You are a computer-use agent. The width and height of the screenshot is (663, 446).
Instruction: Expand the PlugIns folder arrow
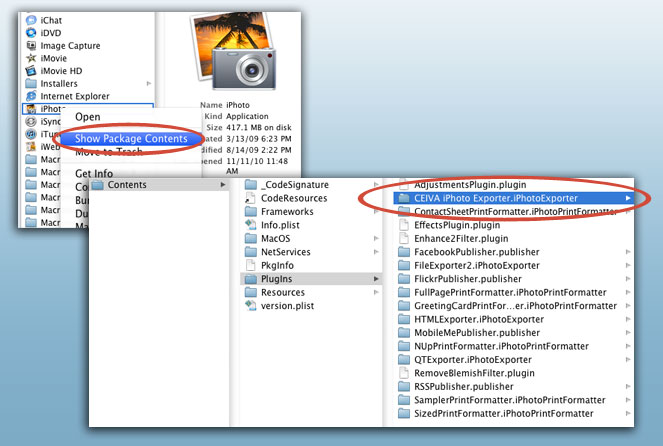(376, 279)
